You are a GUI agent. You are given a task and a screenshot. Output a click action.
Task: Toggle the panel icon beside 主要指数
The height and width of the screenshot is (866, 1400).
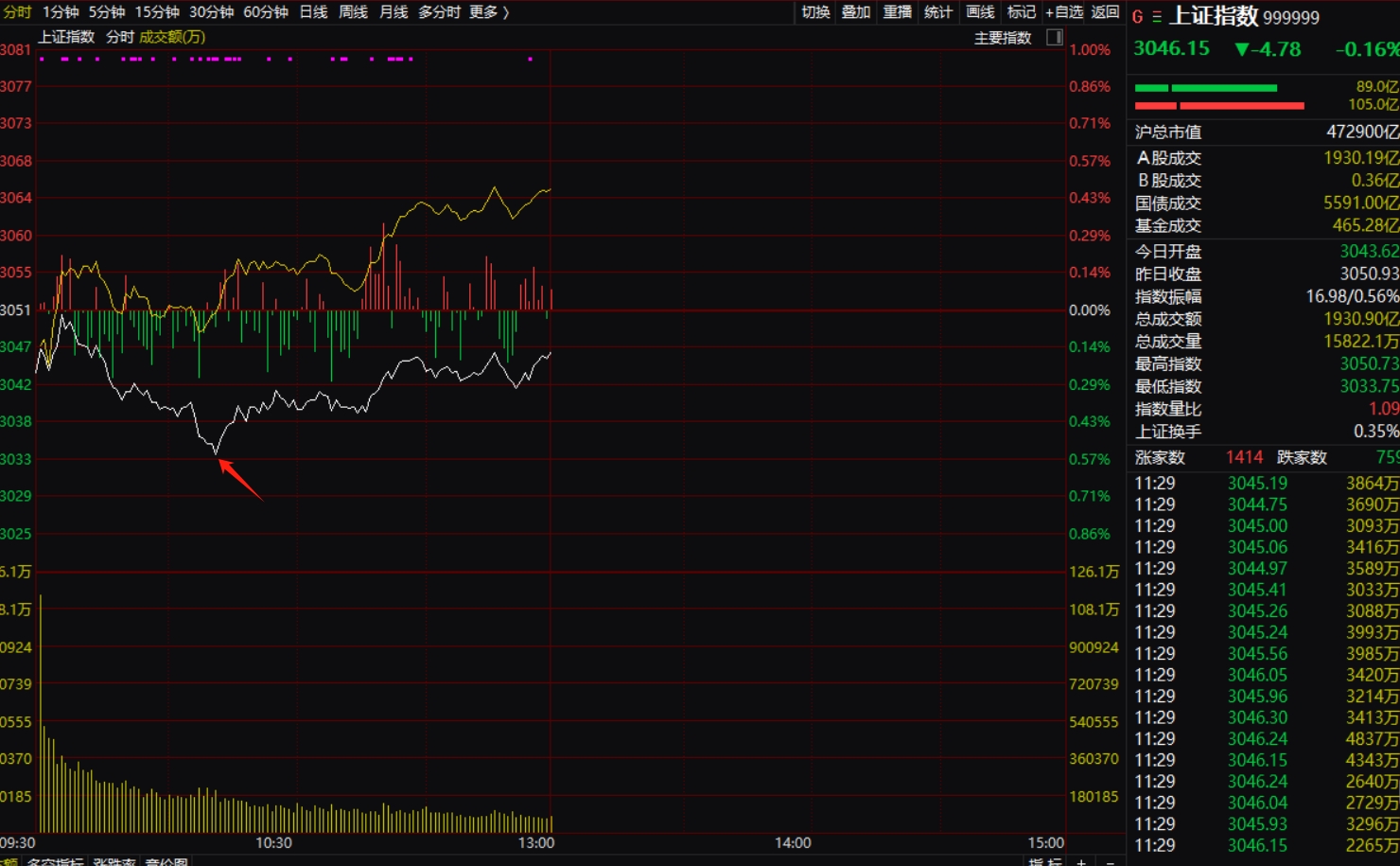tap(1055, 38)
